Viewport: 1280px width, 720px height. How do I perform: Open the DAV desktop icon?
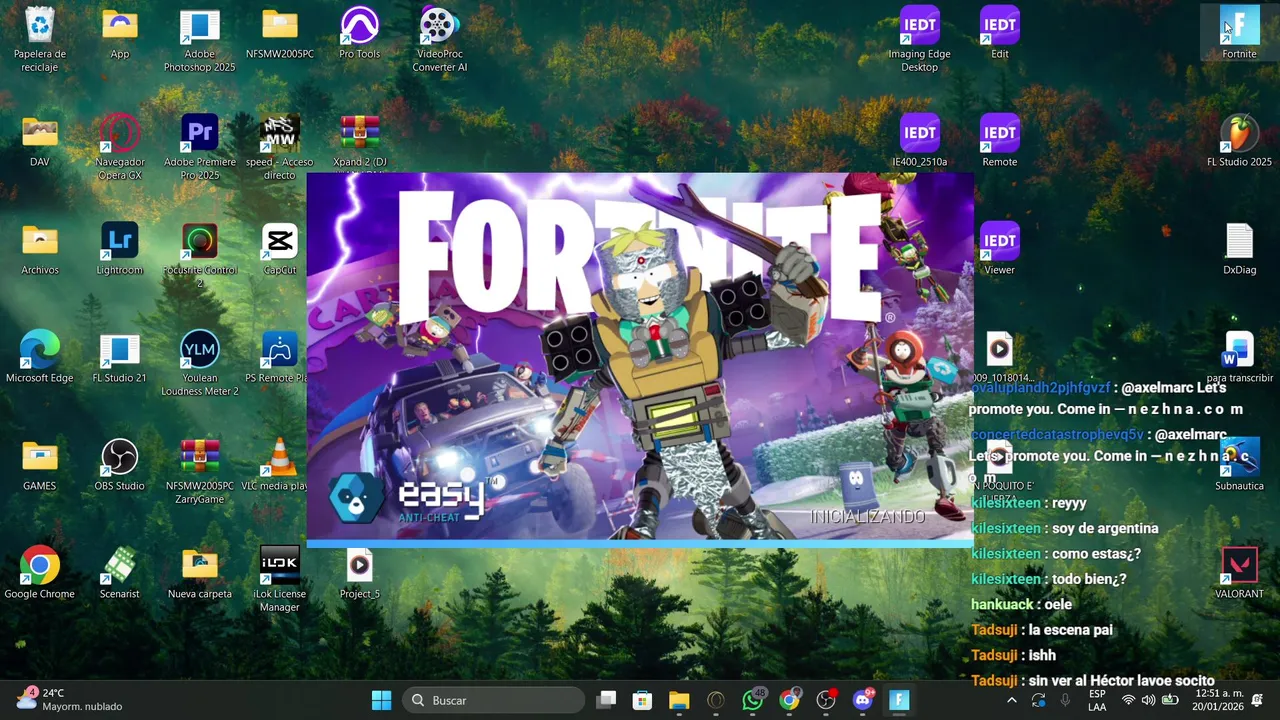(40, 141)
